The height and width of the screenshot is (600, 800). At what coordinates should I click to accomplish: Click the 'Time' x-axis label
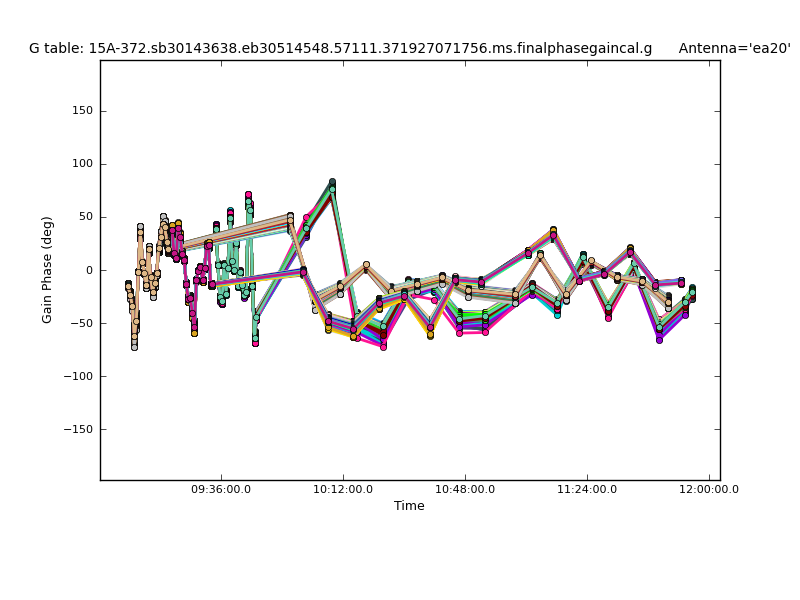409,506
